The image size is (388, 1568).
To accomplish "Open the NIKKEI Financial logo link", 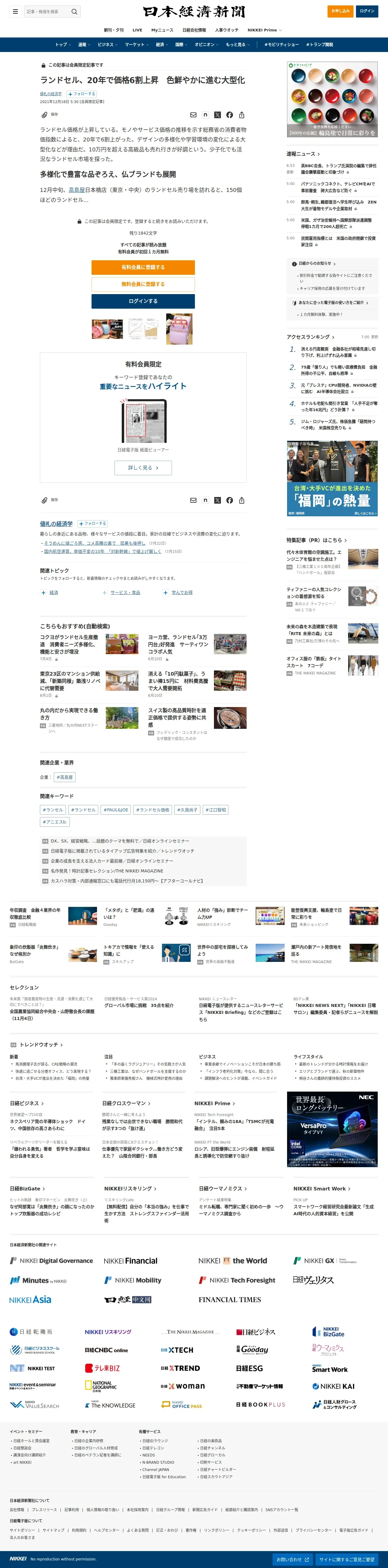I will 130,1261.
